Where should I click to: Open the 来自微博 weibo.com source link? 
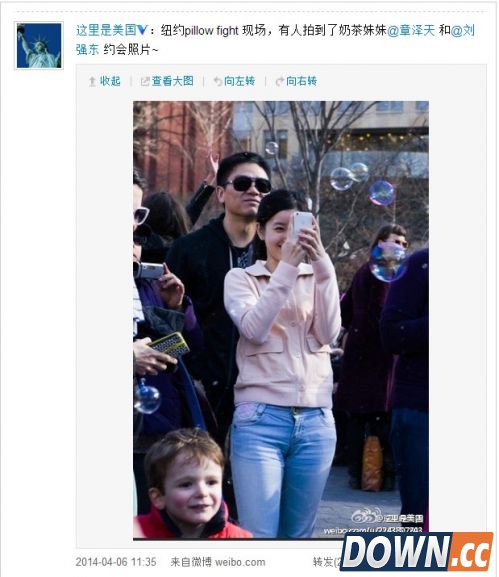218,562
